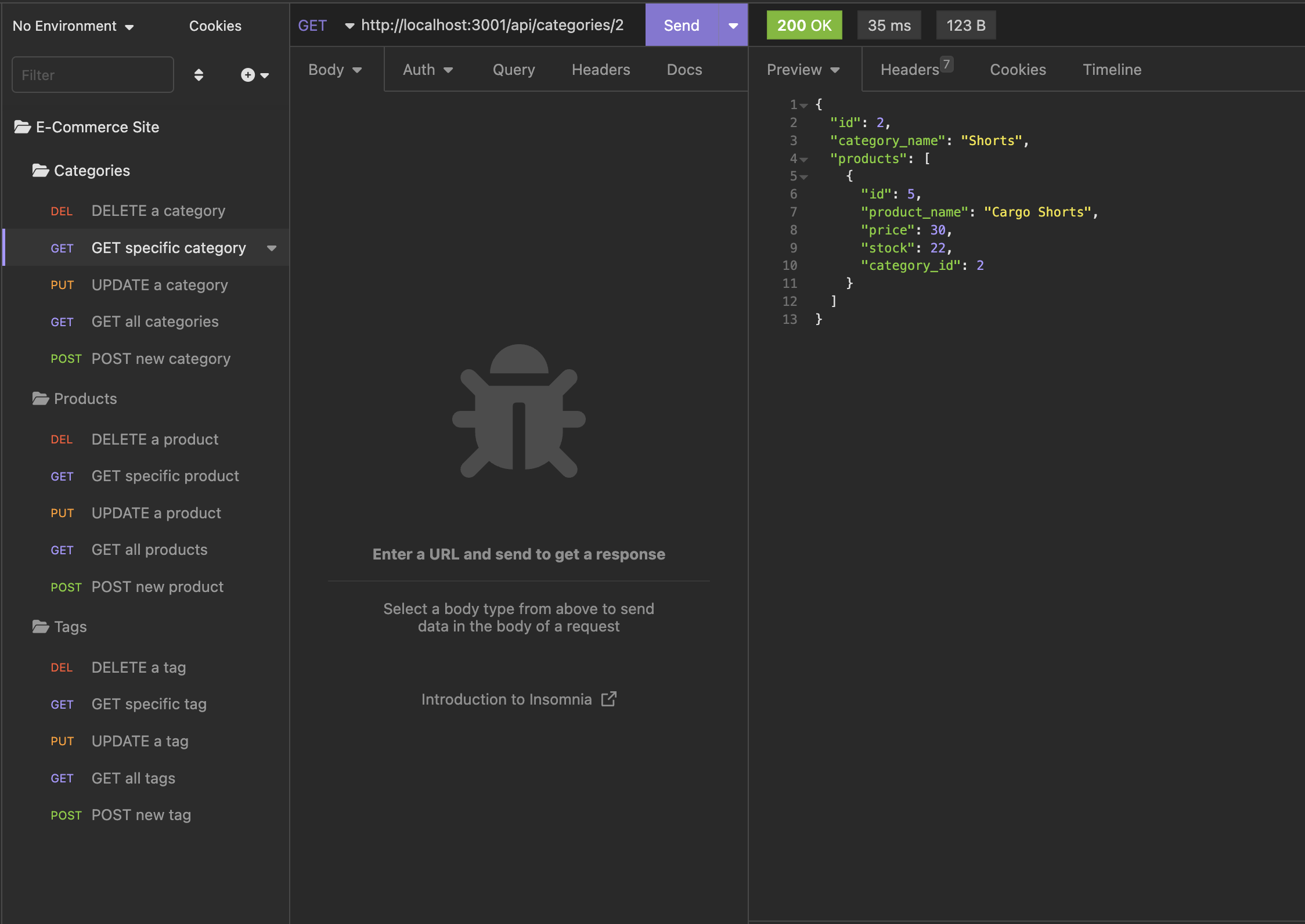
Task: Open the Body type dropdown
Action: coord(335,69)
